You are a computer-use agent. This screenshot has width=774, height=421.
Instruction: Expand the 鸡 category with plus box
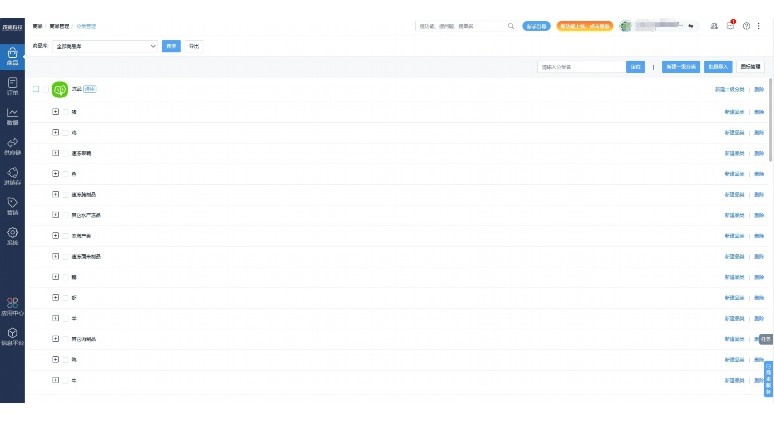coord(55,132)
